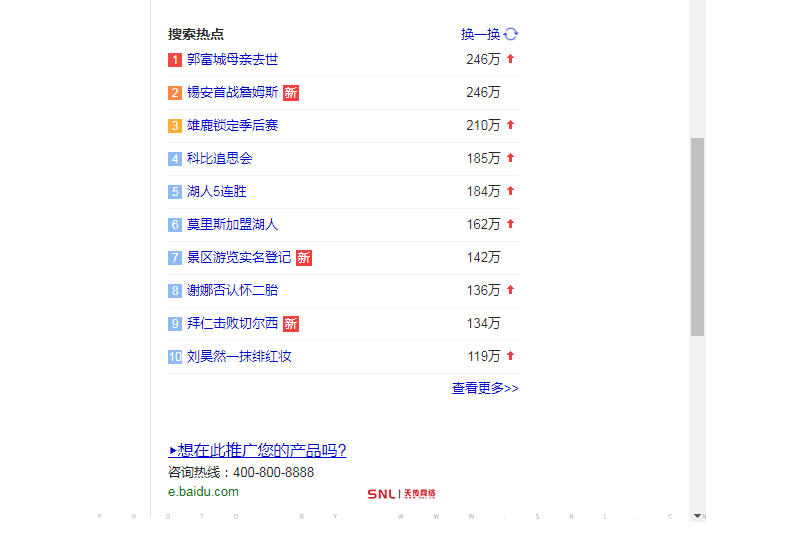Click the red up arrow beside 郭富城母亲去世
800x533 pixels.
510,59
